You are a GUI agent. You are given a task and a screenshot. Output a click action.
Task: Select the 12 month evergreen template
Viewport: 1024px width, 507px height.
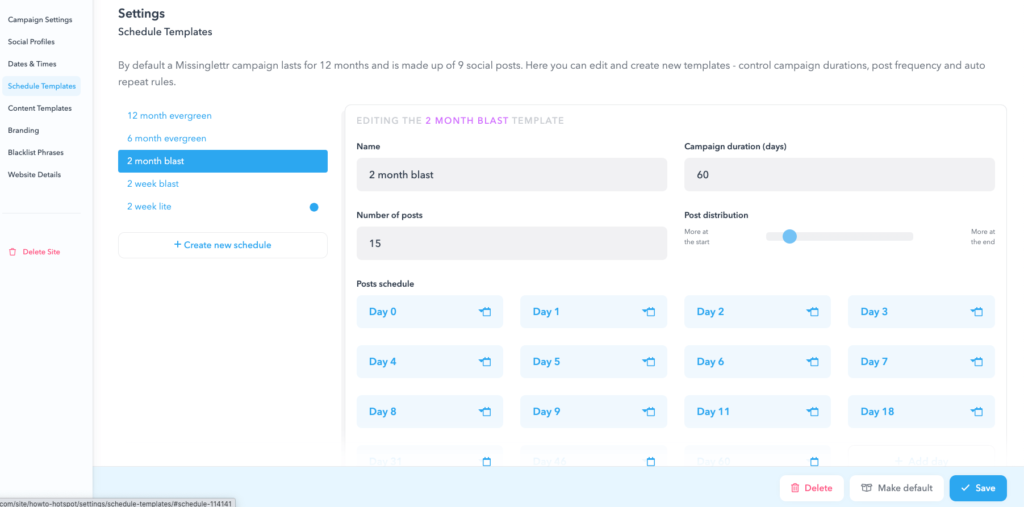pos(169,116)
